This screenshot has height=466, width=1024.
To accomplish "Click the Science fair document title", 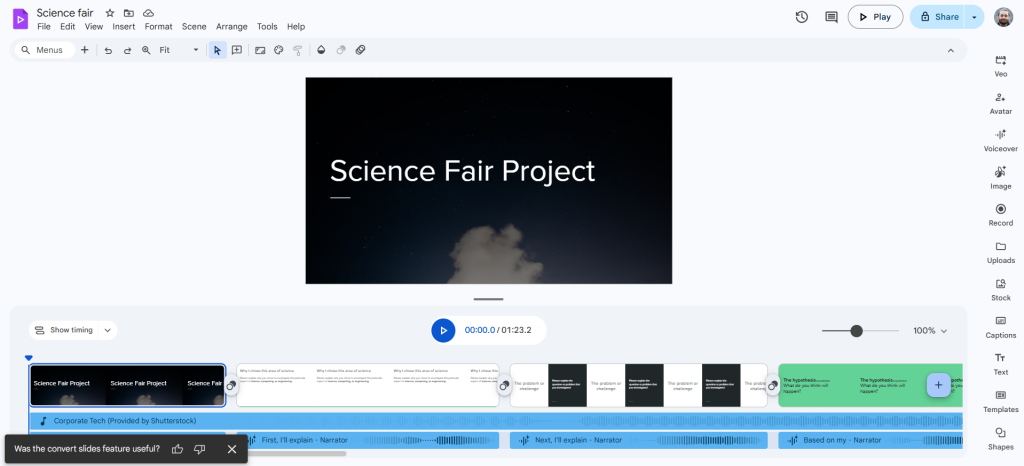I will coord(65,13).
